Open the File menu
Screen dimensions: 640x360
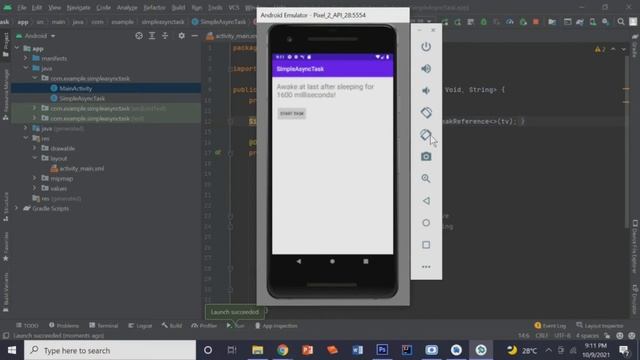(x=22, y=7)
